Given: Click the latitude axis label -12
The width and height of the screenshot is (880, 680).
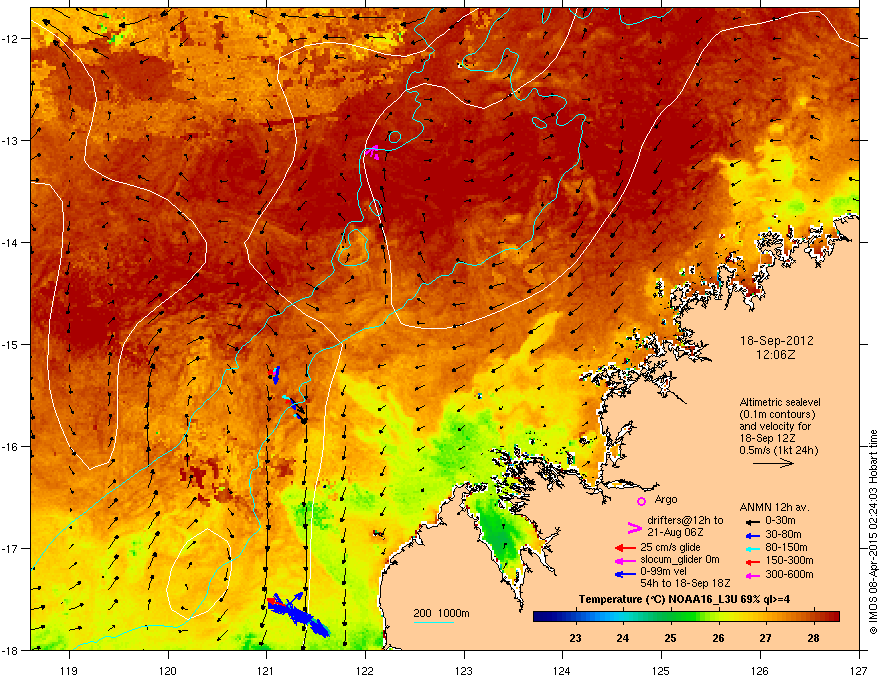Looking at the screenshot, I should [x=10, y=39].
